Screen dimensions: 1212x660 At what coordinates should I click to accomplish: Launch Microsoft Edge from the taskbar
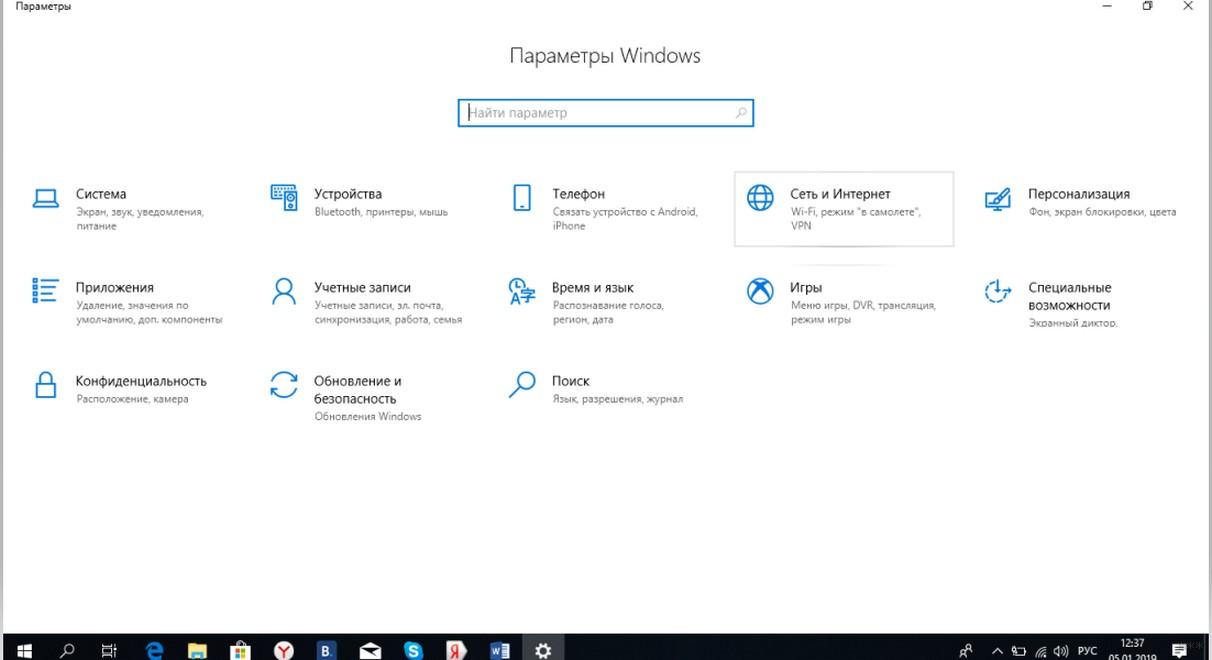point(154,651)
